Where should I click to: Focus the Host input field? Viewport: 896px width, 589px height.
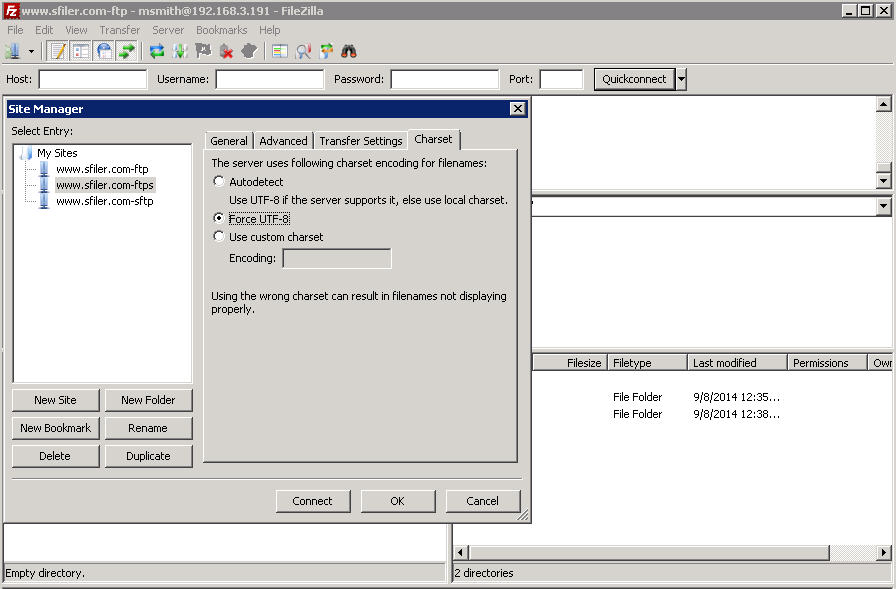[x=93, y=79]
